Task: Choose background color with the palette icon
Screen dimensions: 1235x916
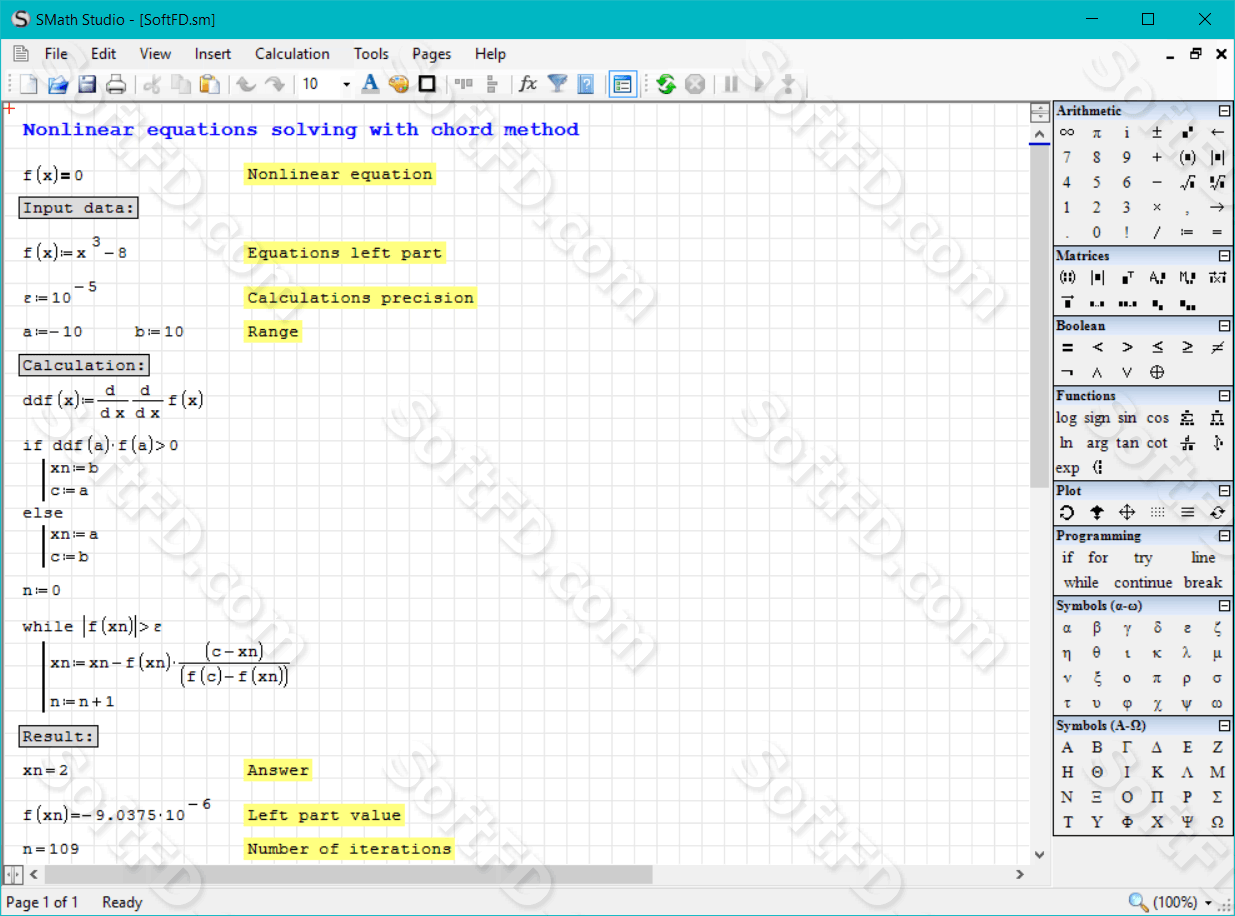Action: tap(398, 84)
